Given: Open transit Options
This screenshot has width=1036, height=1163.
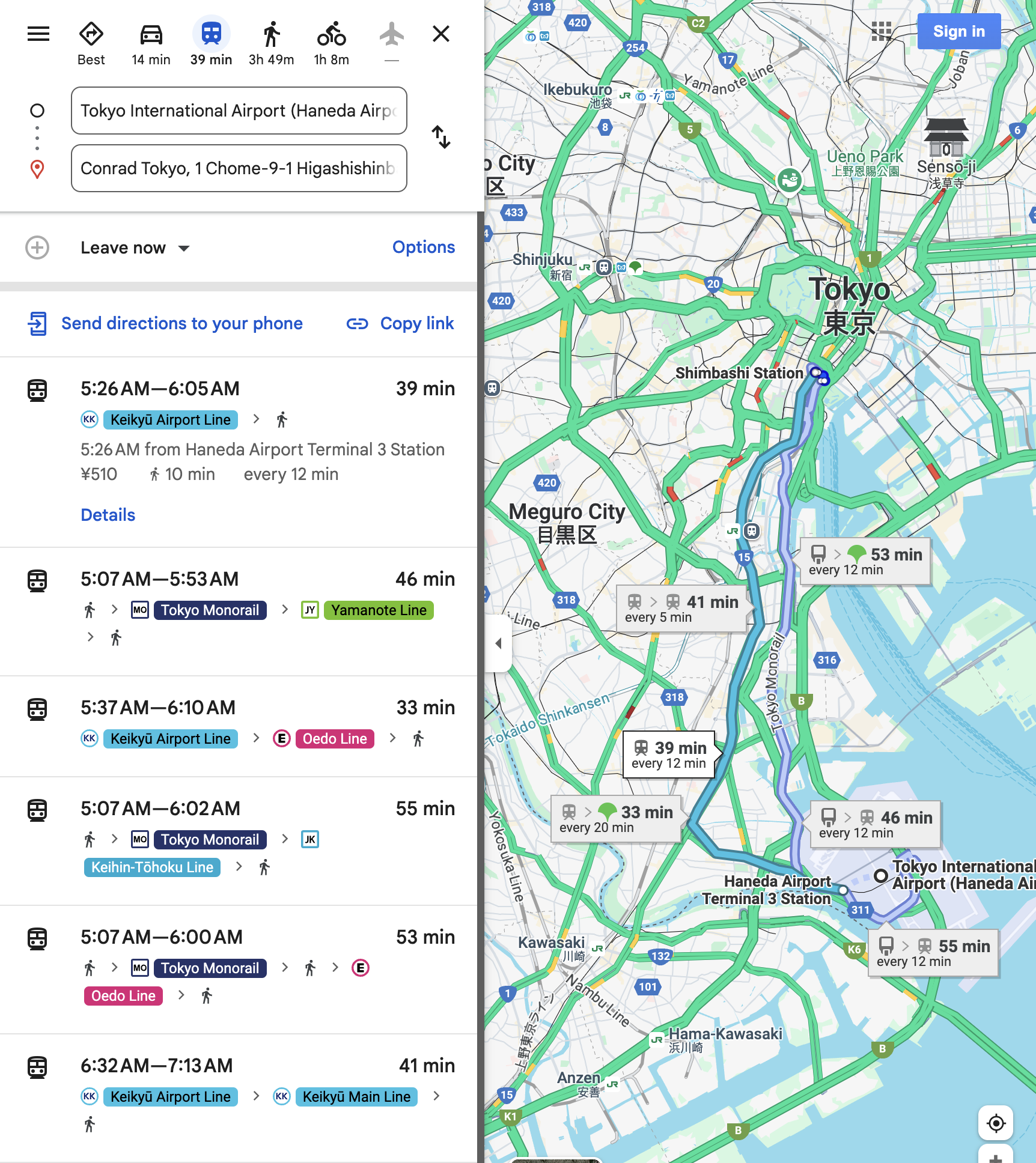Looking at the screenshot, I should (x=424, y=247).
